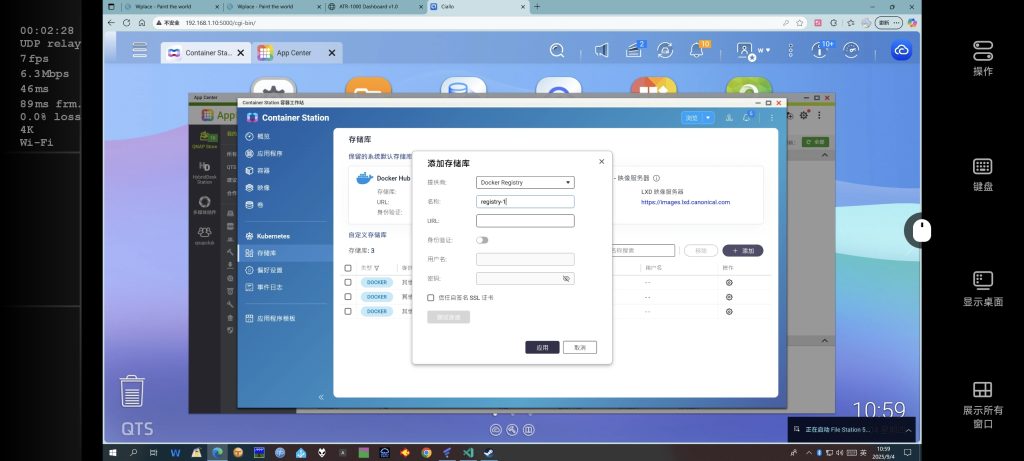Image resolution: width=1024 pixels, height=461 pixels.
Task: Click the QTS search magnifier icon
Action: pos(556,50)
